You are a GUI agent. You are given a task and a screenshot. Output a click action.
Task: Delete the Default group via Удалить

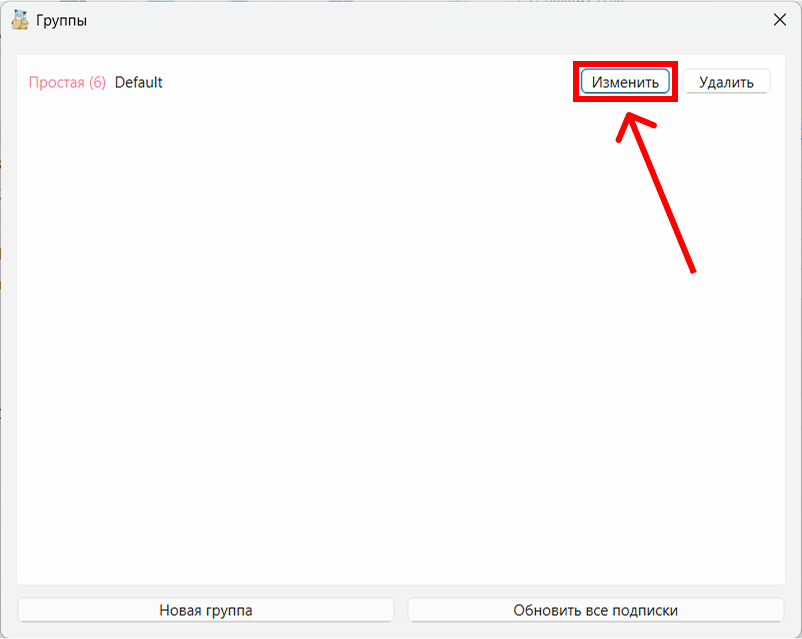(x=726, y=82)
